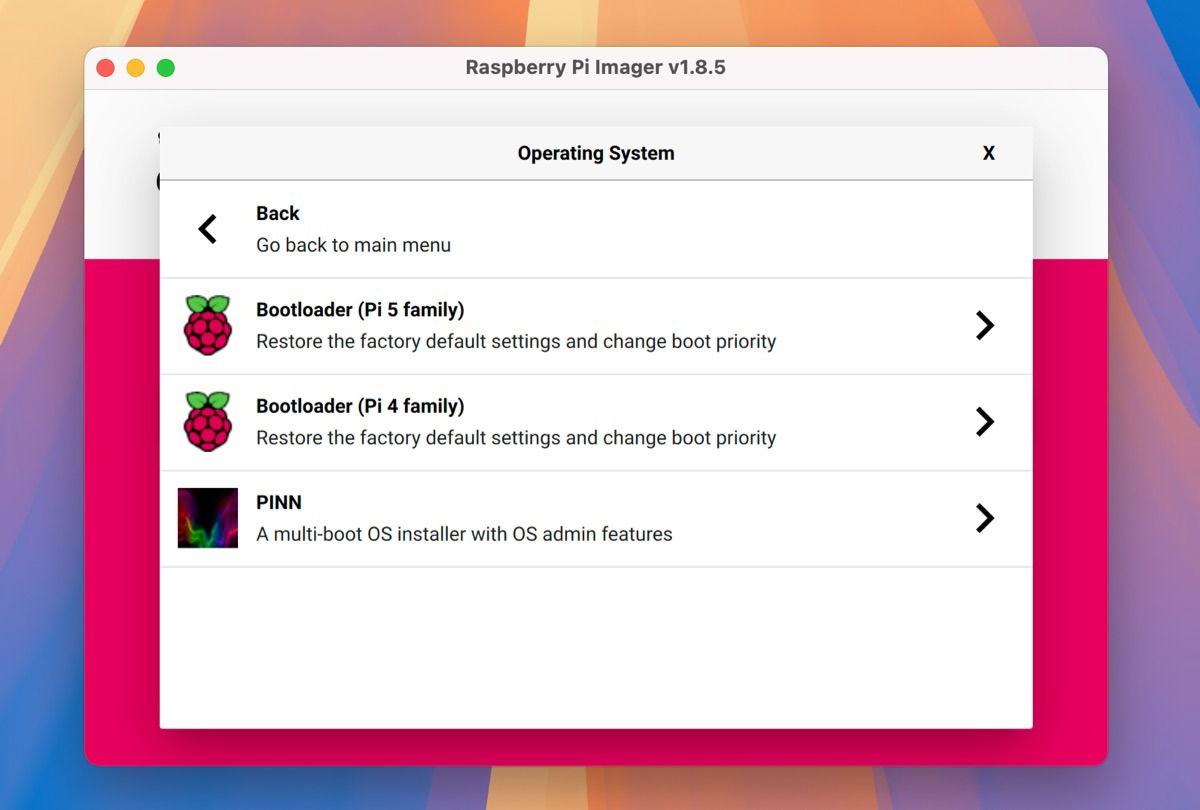
Task: Click Pi 4 "Restore the factory default settings" description
Action: (x=516, y=437)
